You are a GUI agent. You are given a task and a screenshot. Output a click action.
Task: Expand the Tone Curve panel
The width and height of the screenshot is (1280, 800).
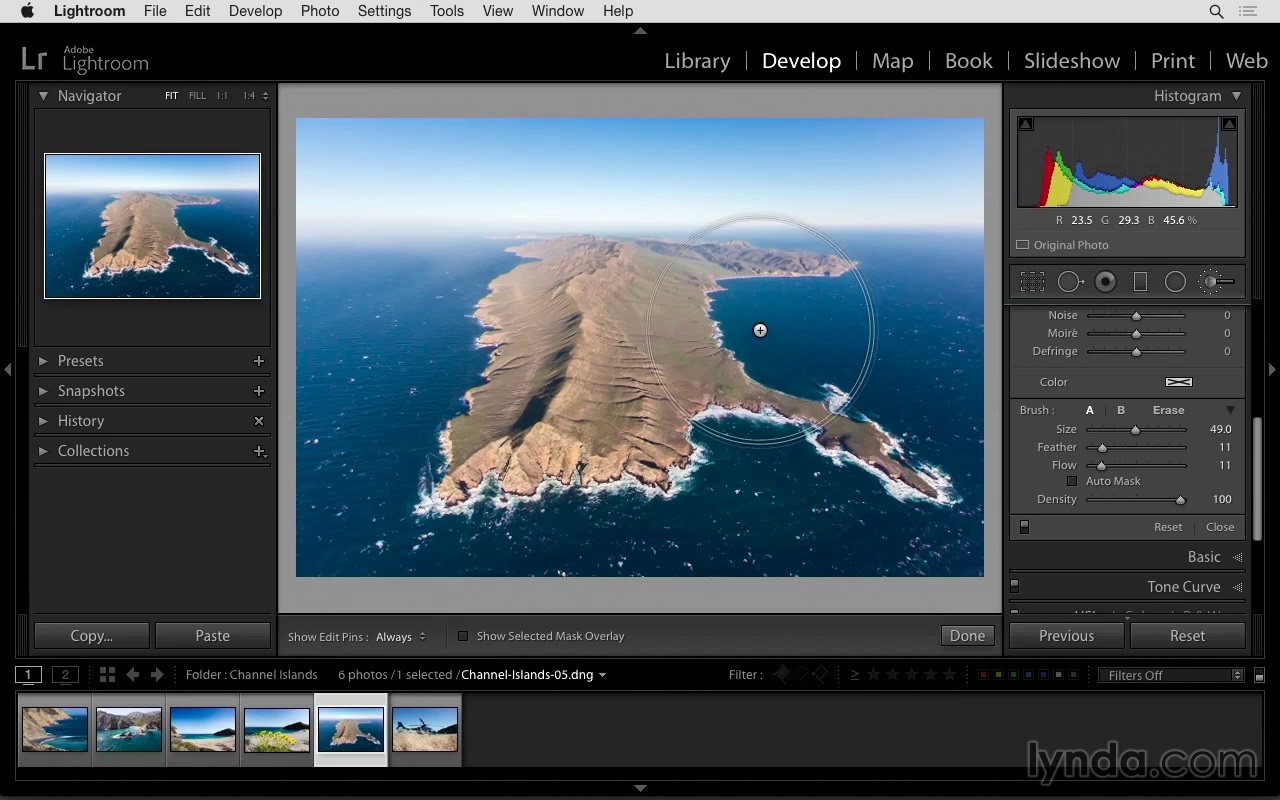(x=1237, y=587)
